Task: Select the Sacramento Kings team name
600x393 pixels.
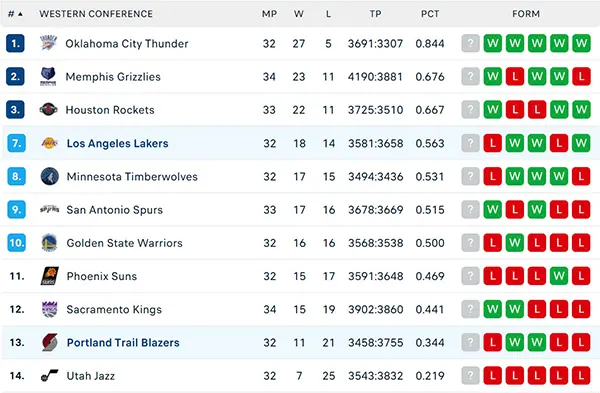Action: [x=114, y=309]
